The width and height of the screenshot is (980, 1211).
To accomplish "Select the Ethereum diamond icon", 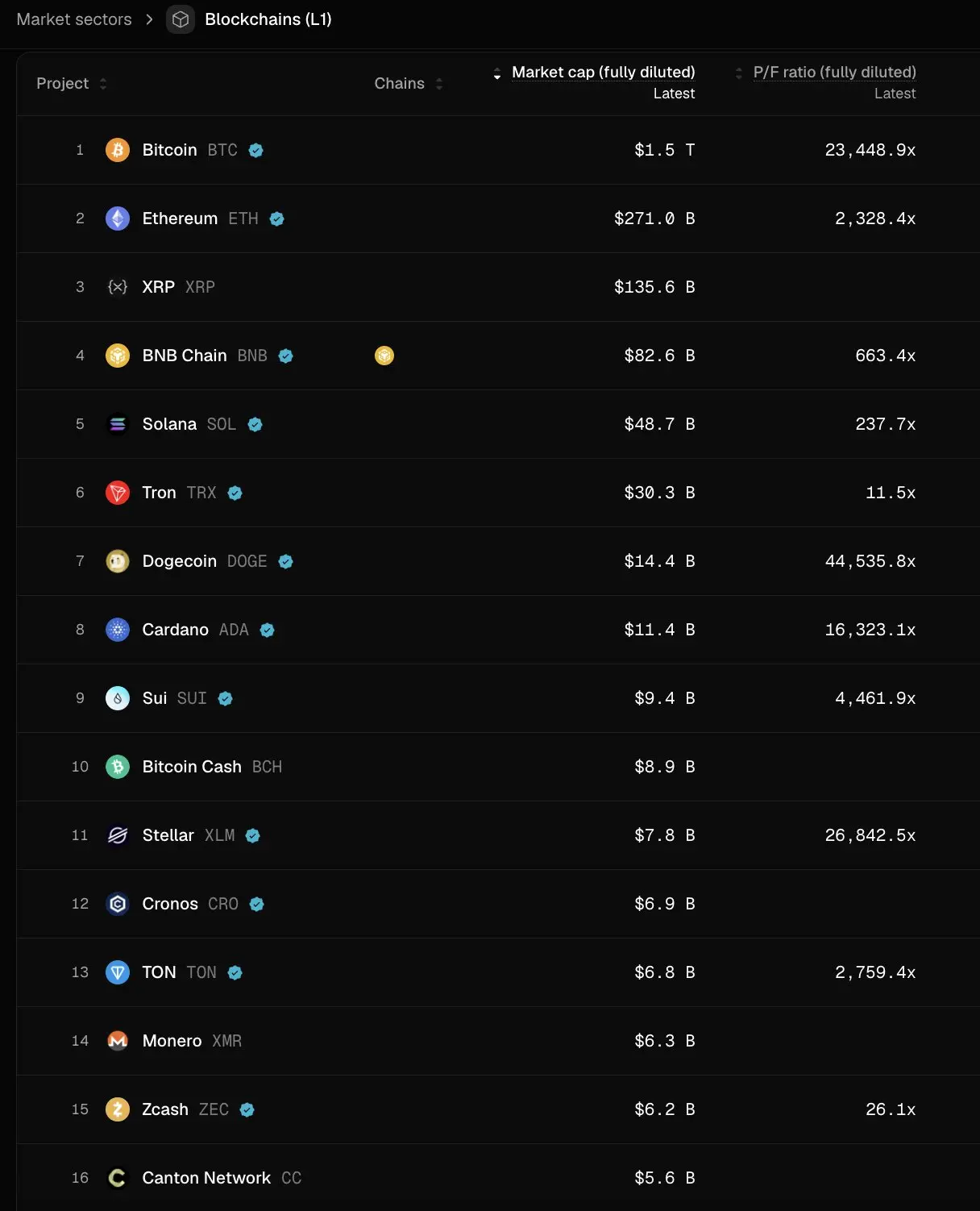I will click(x=118, y=218).
